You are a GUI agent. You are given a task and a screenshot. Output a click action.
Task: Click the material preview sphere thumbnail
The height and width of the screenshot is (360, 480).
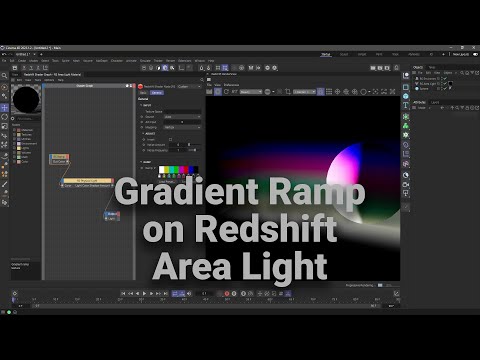[26, 99]
